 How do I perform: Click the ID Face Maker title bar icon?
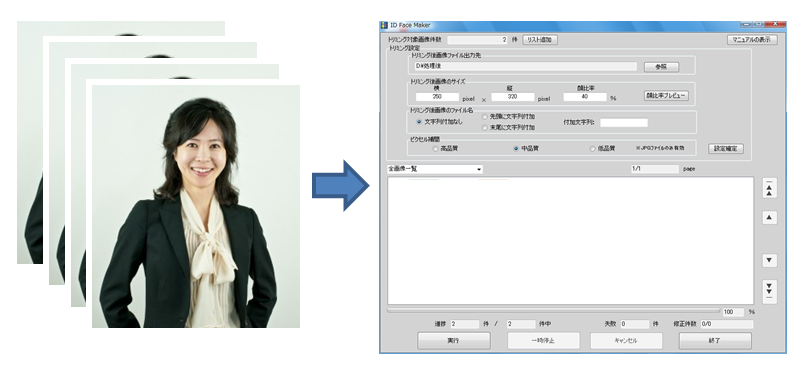coord(384,25)
